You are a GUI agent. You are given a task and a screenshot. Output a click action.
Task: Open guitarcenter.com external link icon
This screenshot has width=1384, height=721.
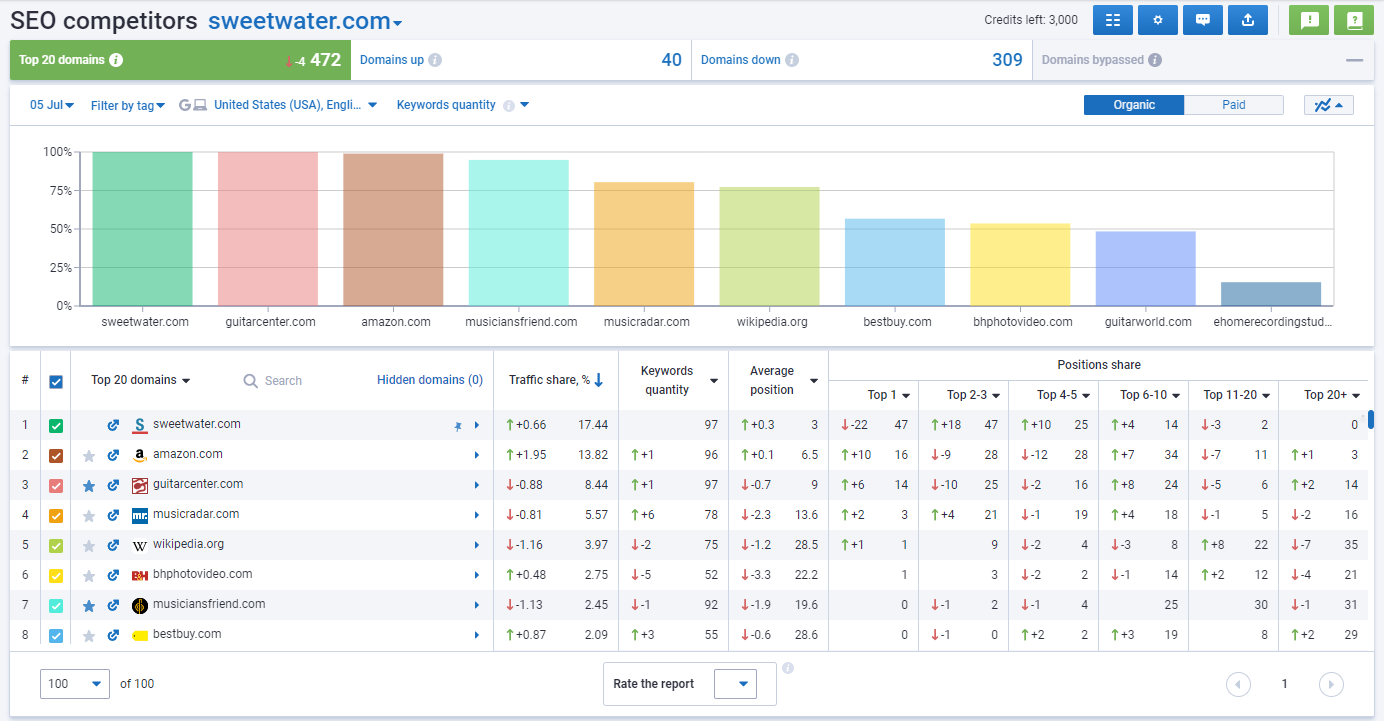(114, 486)
